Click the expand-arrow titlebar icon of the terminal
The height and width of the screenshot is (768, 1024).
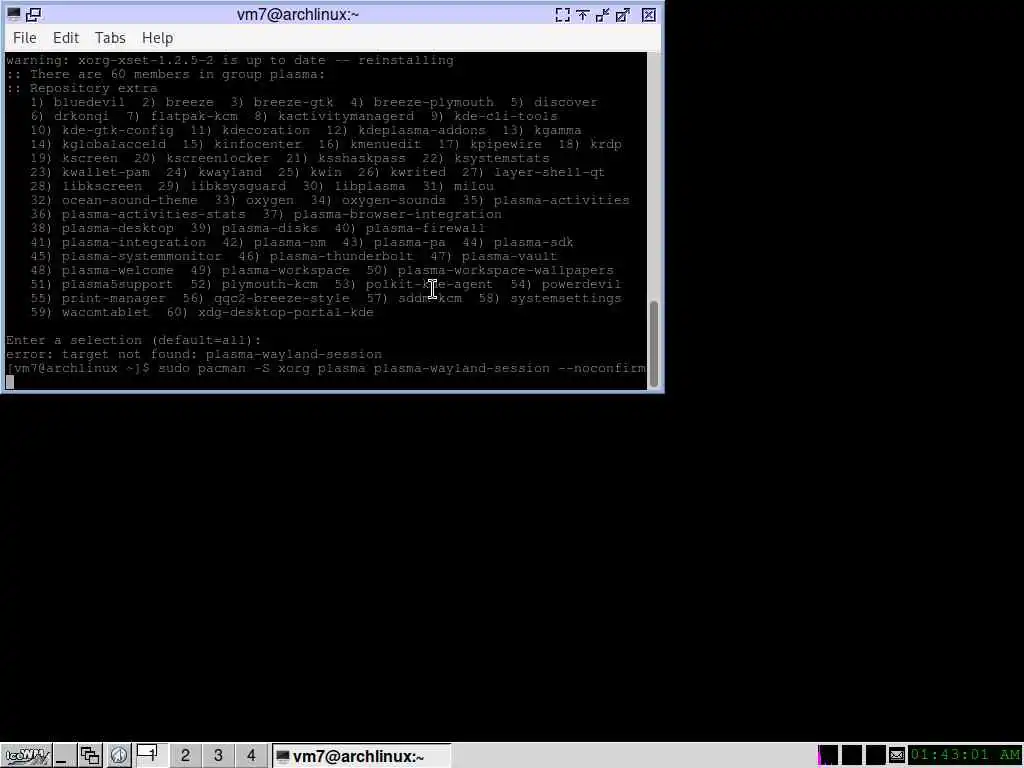click(x=623, y=15)
